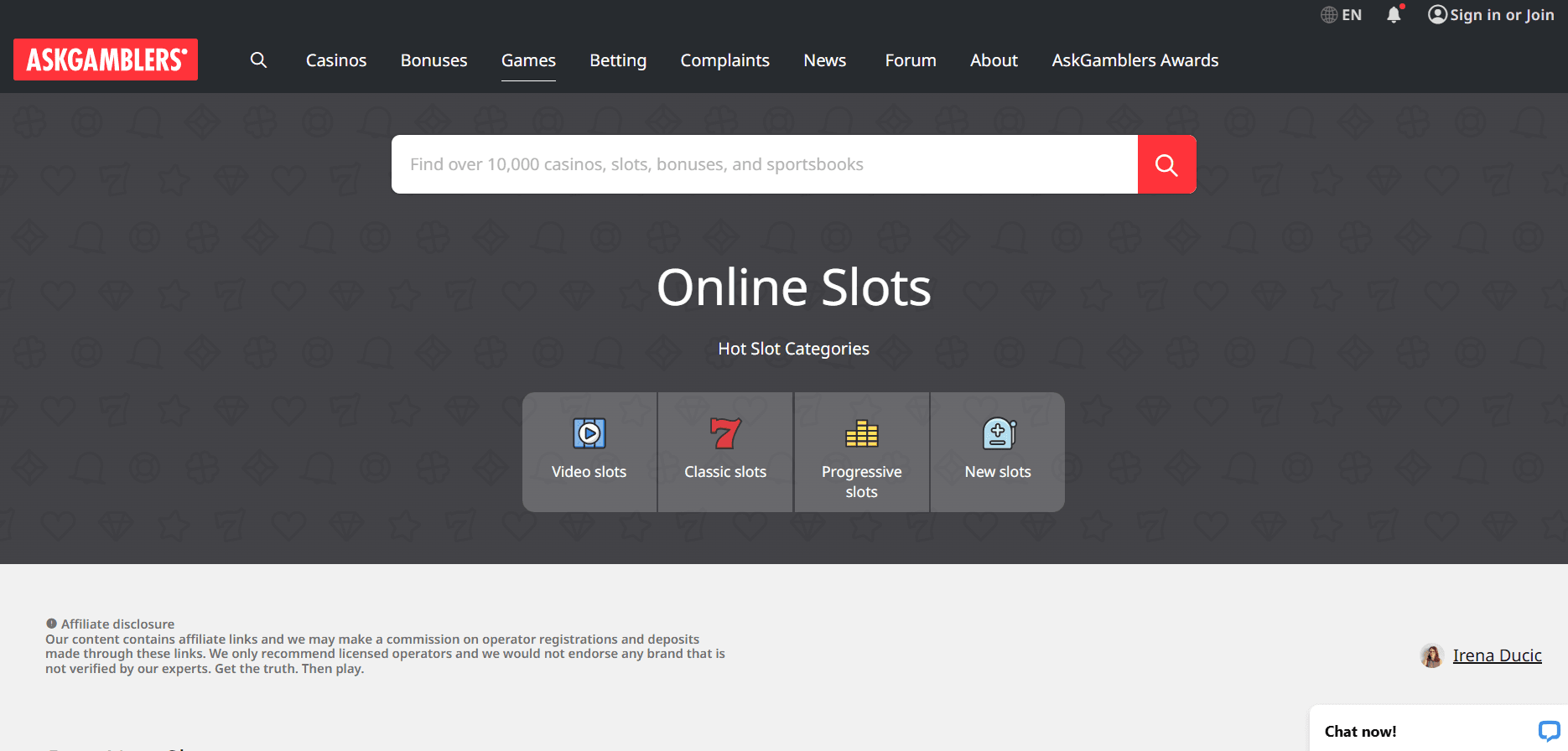Select the Classic slots category label
The height and width of the screenshot is (751, 1568).
[x=725, y=472]
